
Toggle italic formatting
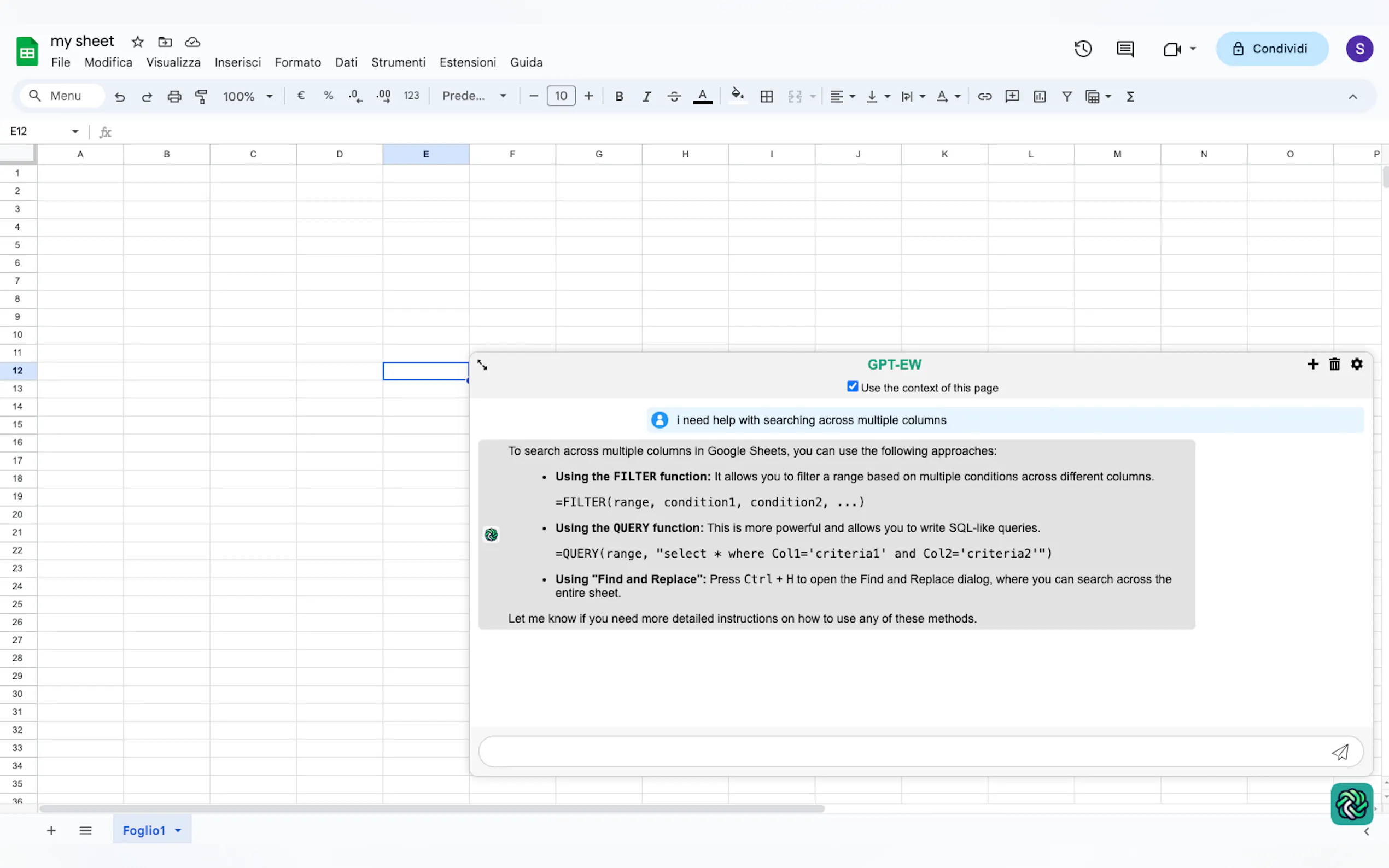tap(646, 96)
